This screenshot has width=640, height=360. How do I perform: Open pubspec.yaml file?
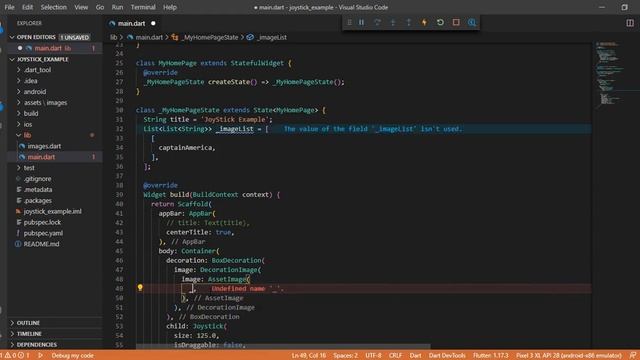pos(43,233)
